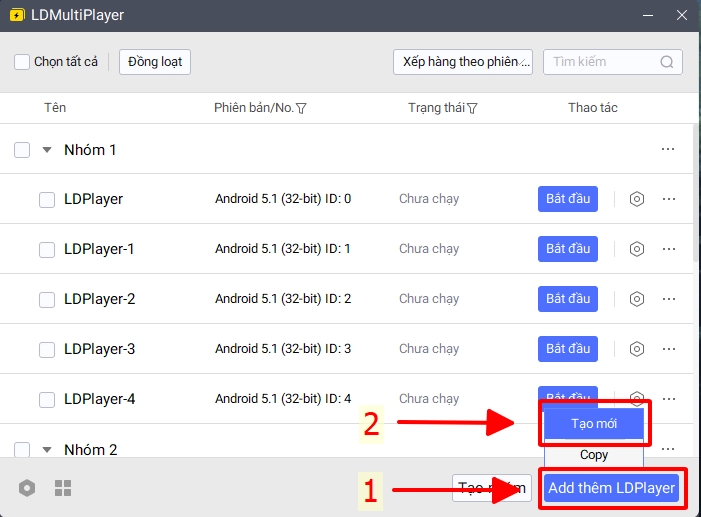Start LDPlayer-3 with Bắt đầu

coord(568,349)
